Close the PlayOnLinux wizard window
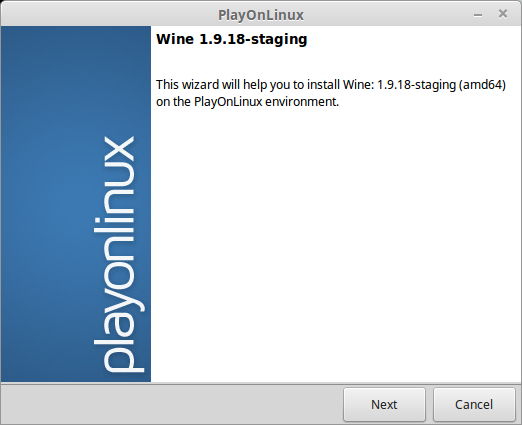Viewport: 522px width, 425px height. coord(503,14)
